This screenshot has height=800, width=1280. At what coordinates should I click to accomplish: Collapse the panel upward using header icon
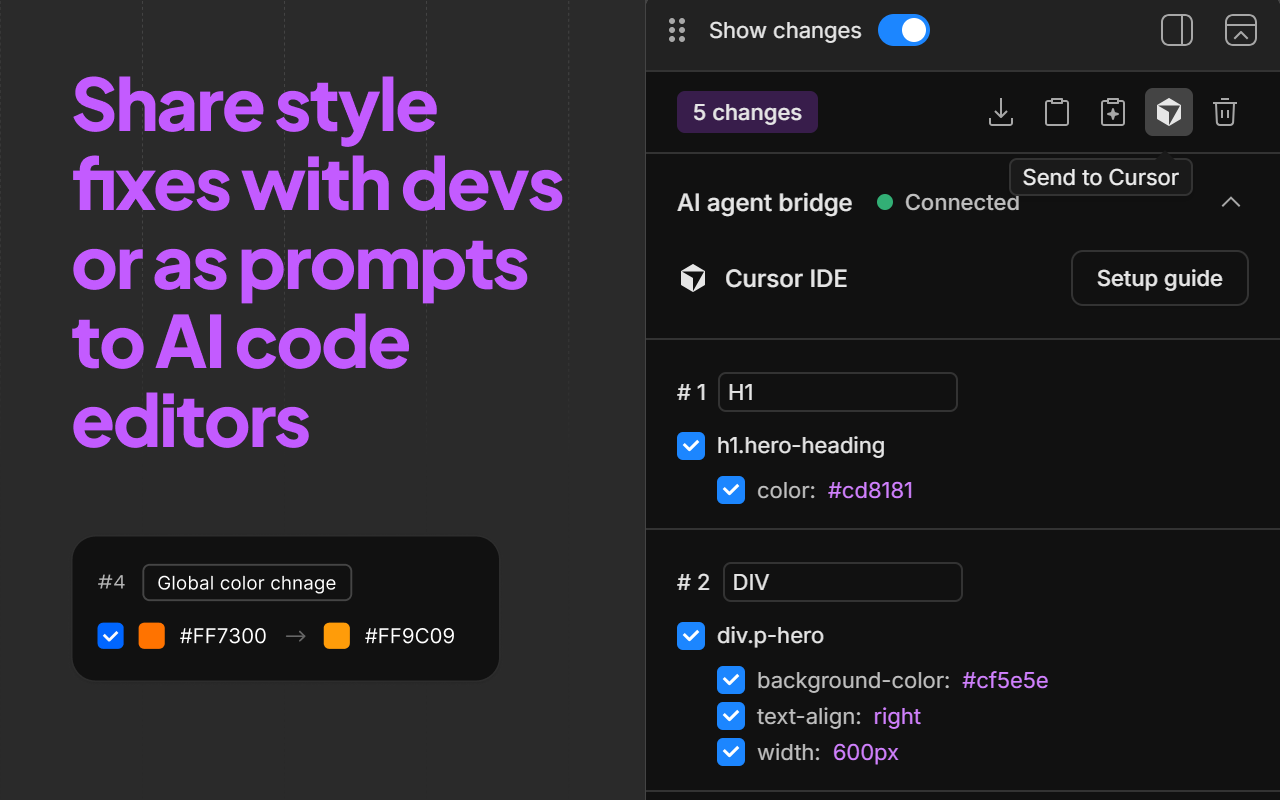1241,30
